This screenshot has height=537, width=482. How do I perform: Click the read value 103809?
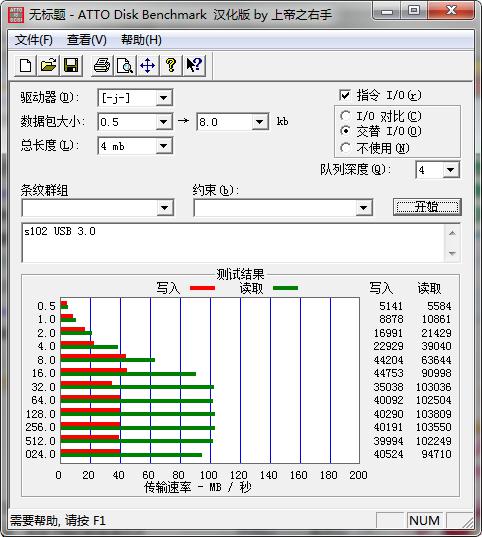click(x=434, y=414)
